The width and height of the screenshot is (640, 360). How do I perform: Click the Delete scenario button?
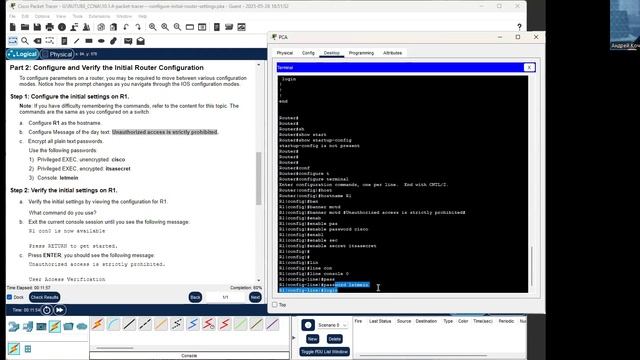point(334,339)
